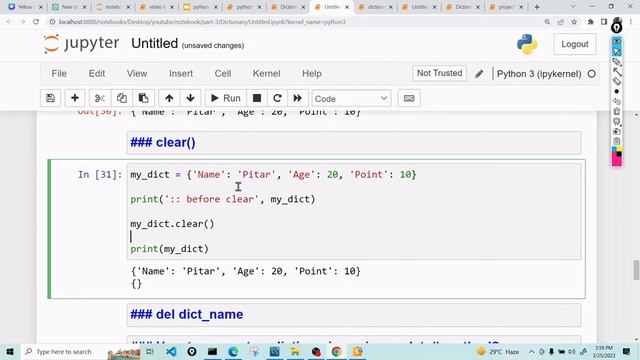Open the Edit menu
Viewport: 640px width, 360px height.
(97, 73)
